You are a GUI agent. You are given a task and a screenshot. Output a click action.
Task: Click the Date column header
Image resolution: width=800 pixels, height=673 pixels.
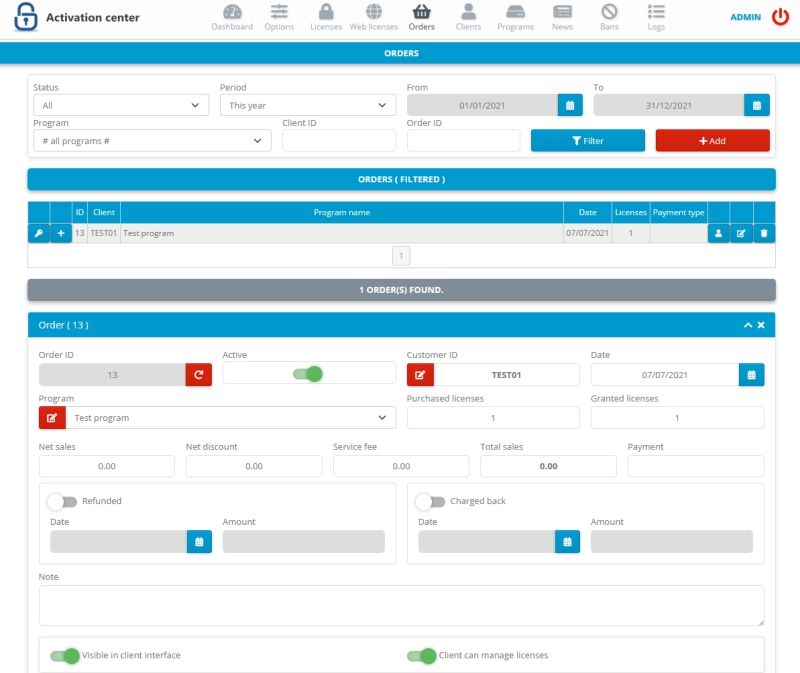pos(587,212)
